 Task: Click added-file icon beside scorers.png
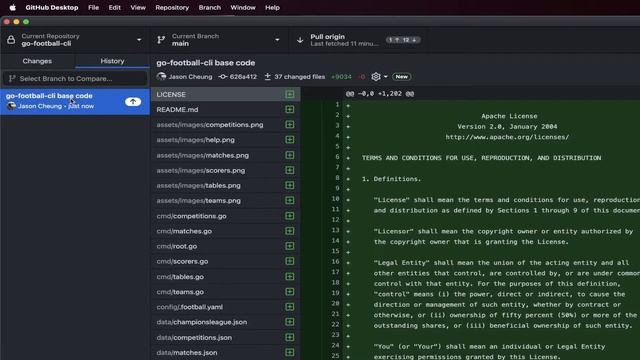pyautogui.click(x=290, y=170)
